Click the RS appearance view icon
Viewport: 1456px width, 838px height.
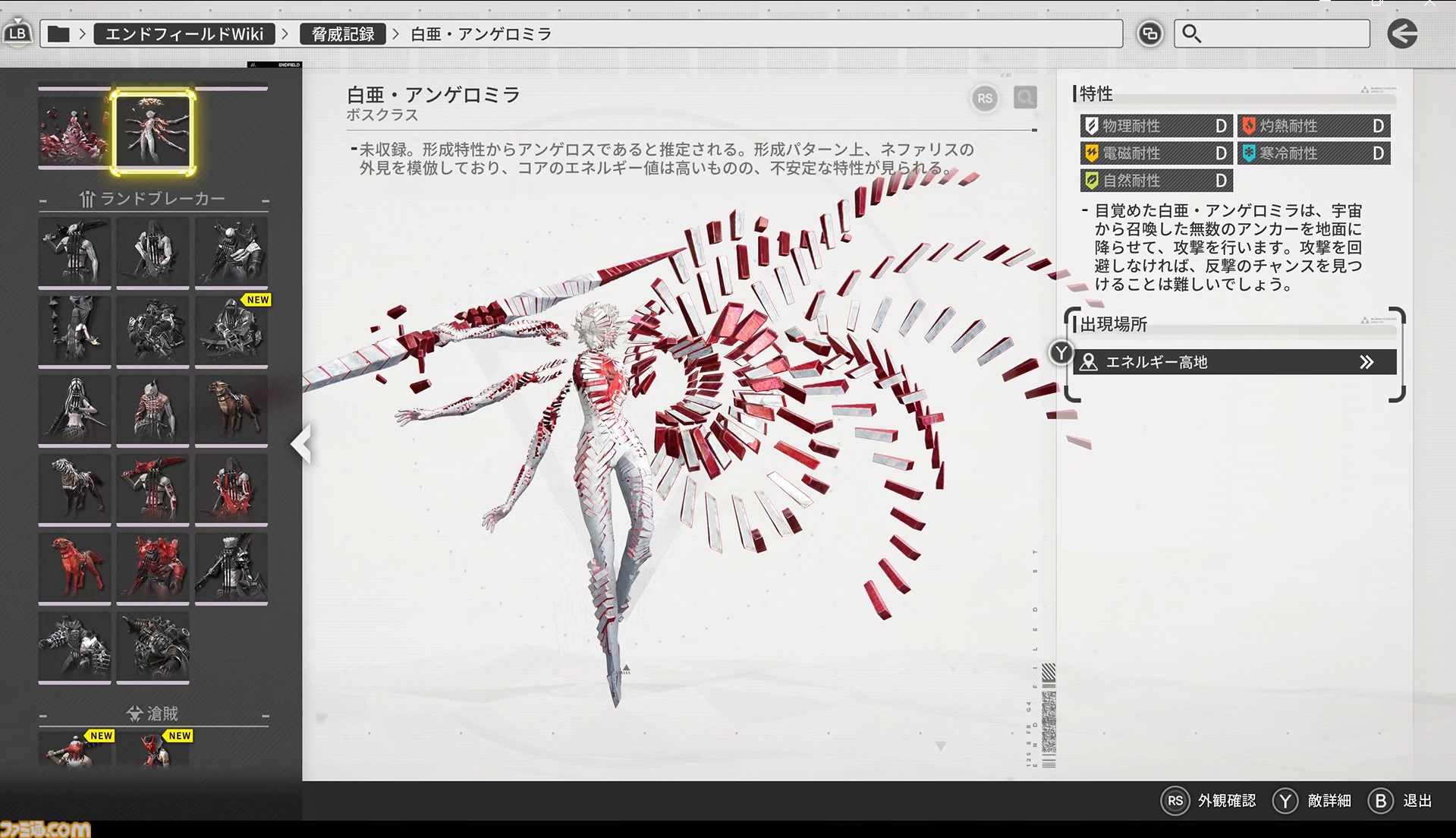pos(985,98)
